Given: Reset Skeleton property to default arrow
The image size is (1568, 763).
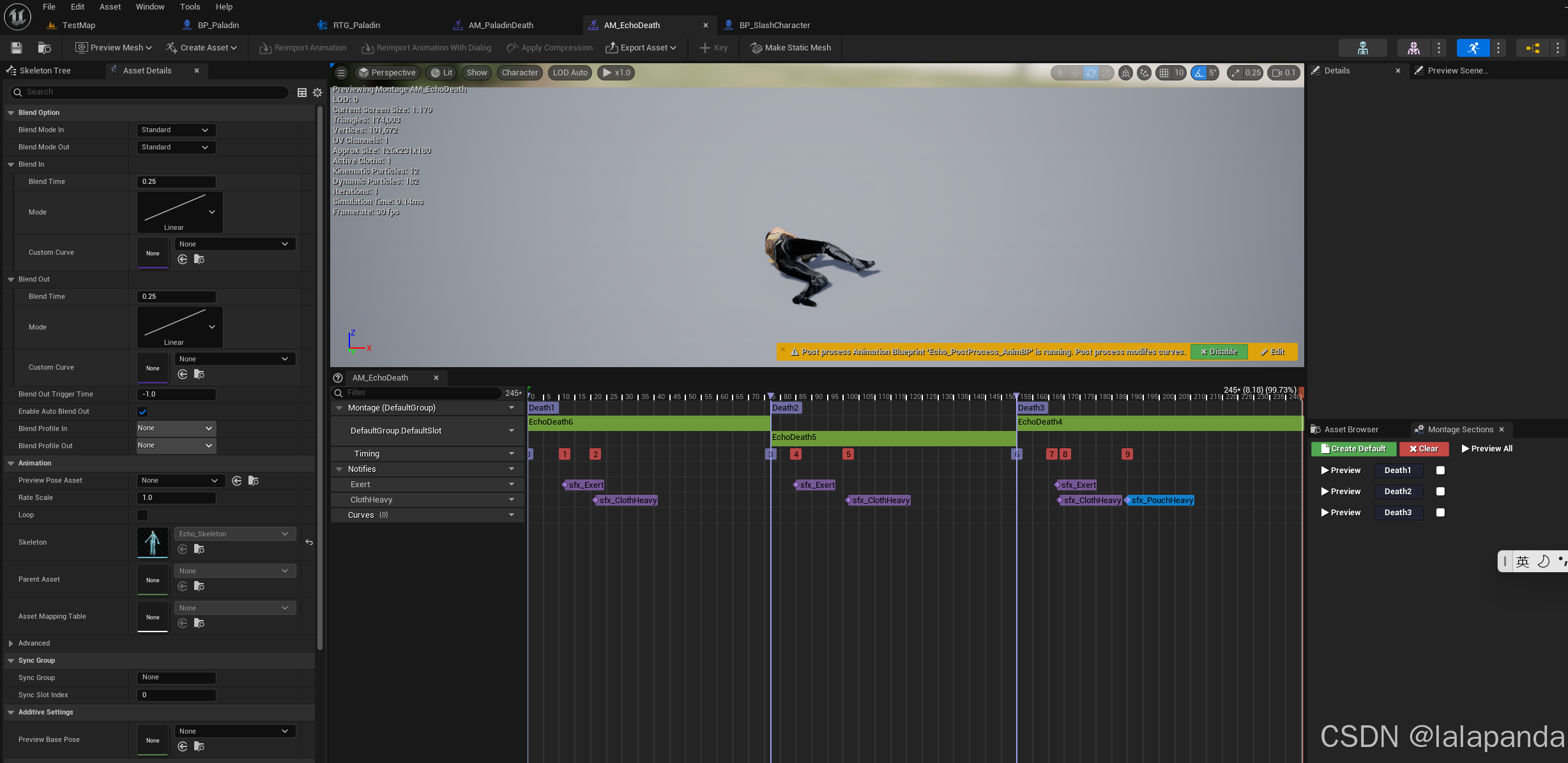Looking at the screenshot, I should point(309,542).
